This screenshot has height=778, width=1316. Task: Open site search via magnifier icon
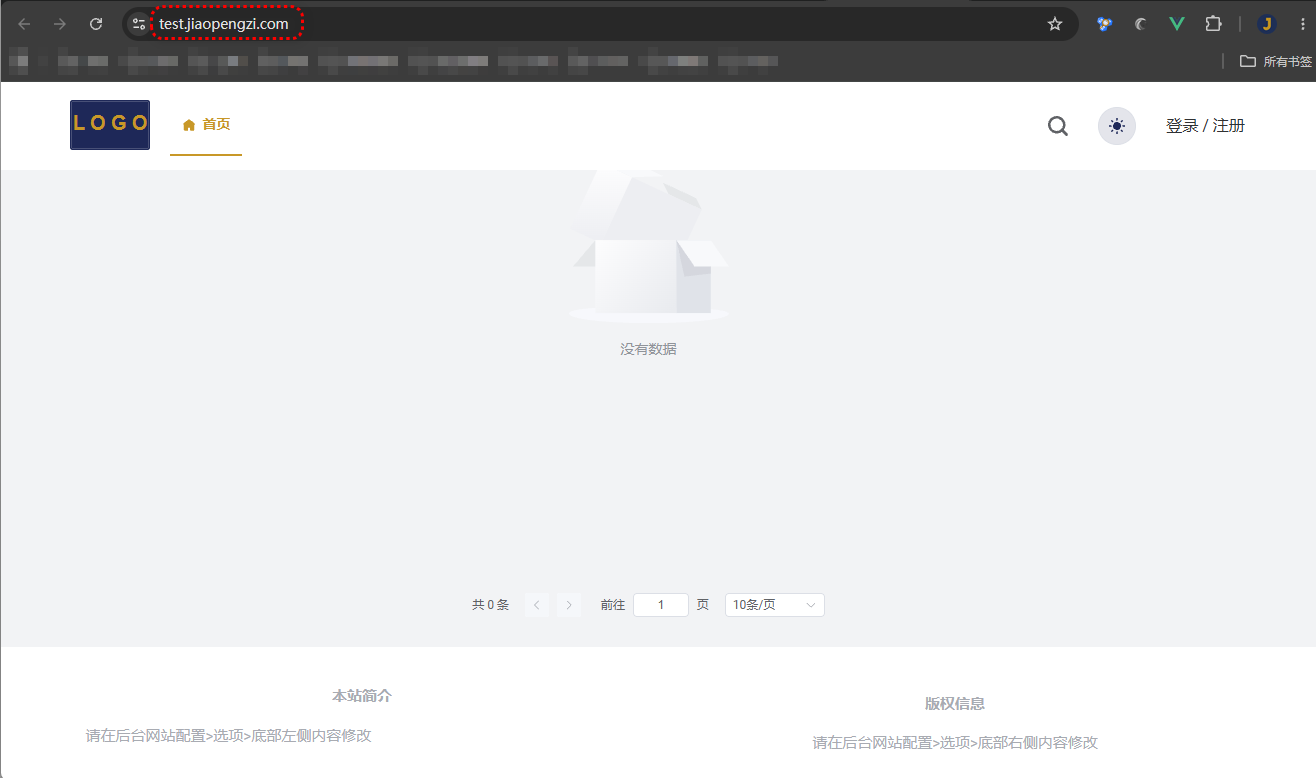pos(1058,126)
